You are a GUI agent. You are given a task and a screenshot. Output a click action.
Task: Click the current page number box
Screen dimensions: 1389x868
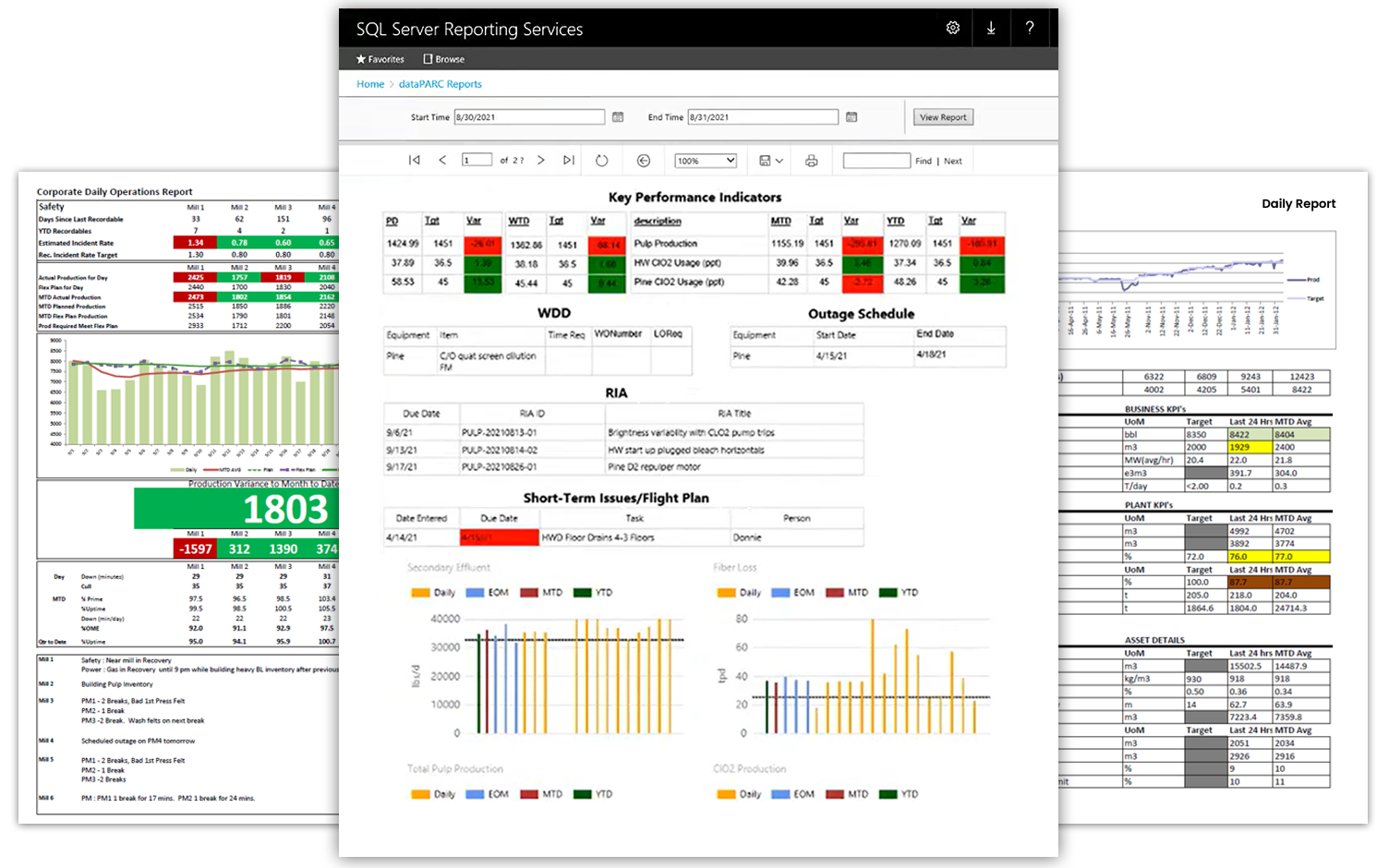pos(477,161)
